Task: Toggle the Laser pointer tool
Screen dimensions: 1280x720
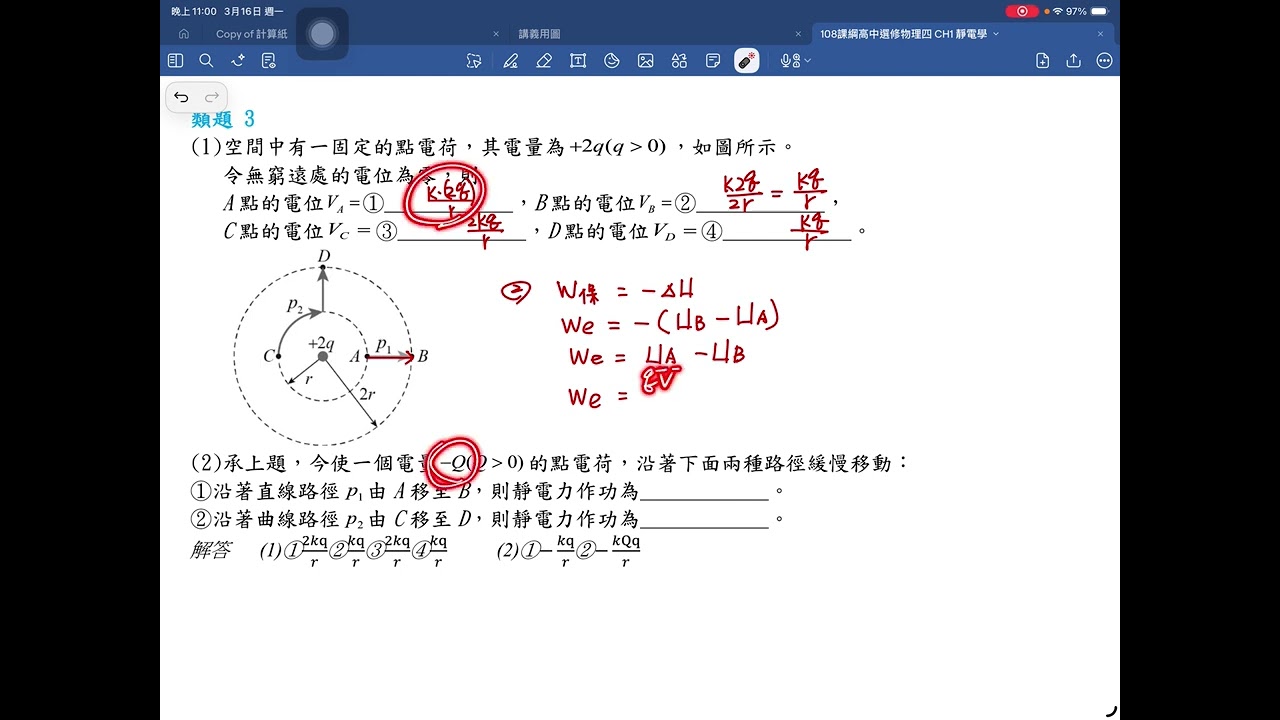Action: (746, 61)
